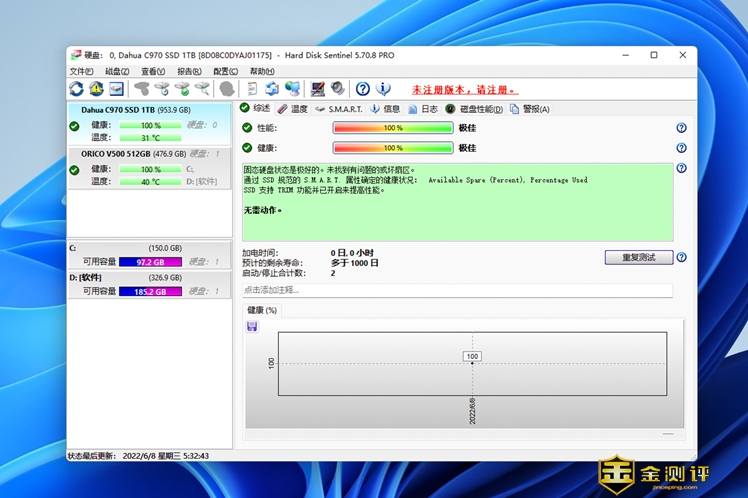This screenshot has height=498, width=748.
Task: Click the help icon beside the 健康 bar
Action: click(681, 148)
